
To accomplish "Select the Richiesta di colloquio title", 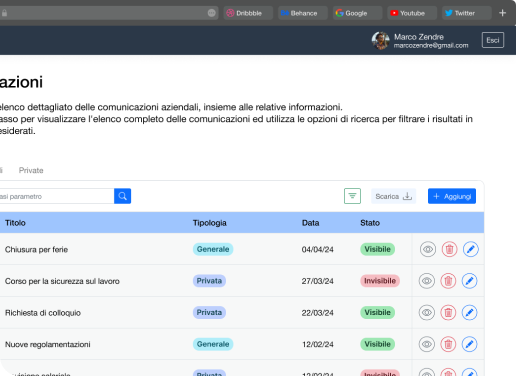I will 43,313.
